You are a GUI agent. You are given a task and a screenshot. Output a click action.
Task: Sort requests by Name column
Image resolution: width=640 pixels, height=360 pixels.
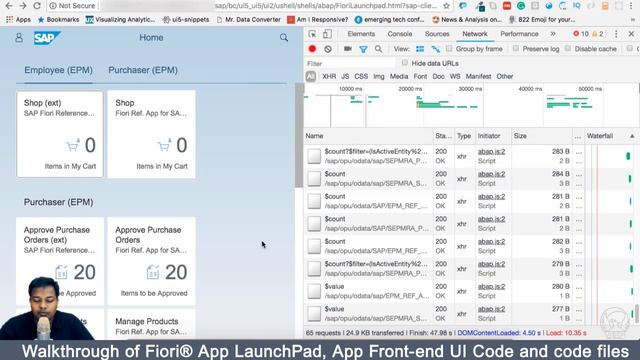(369, 136)
